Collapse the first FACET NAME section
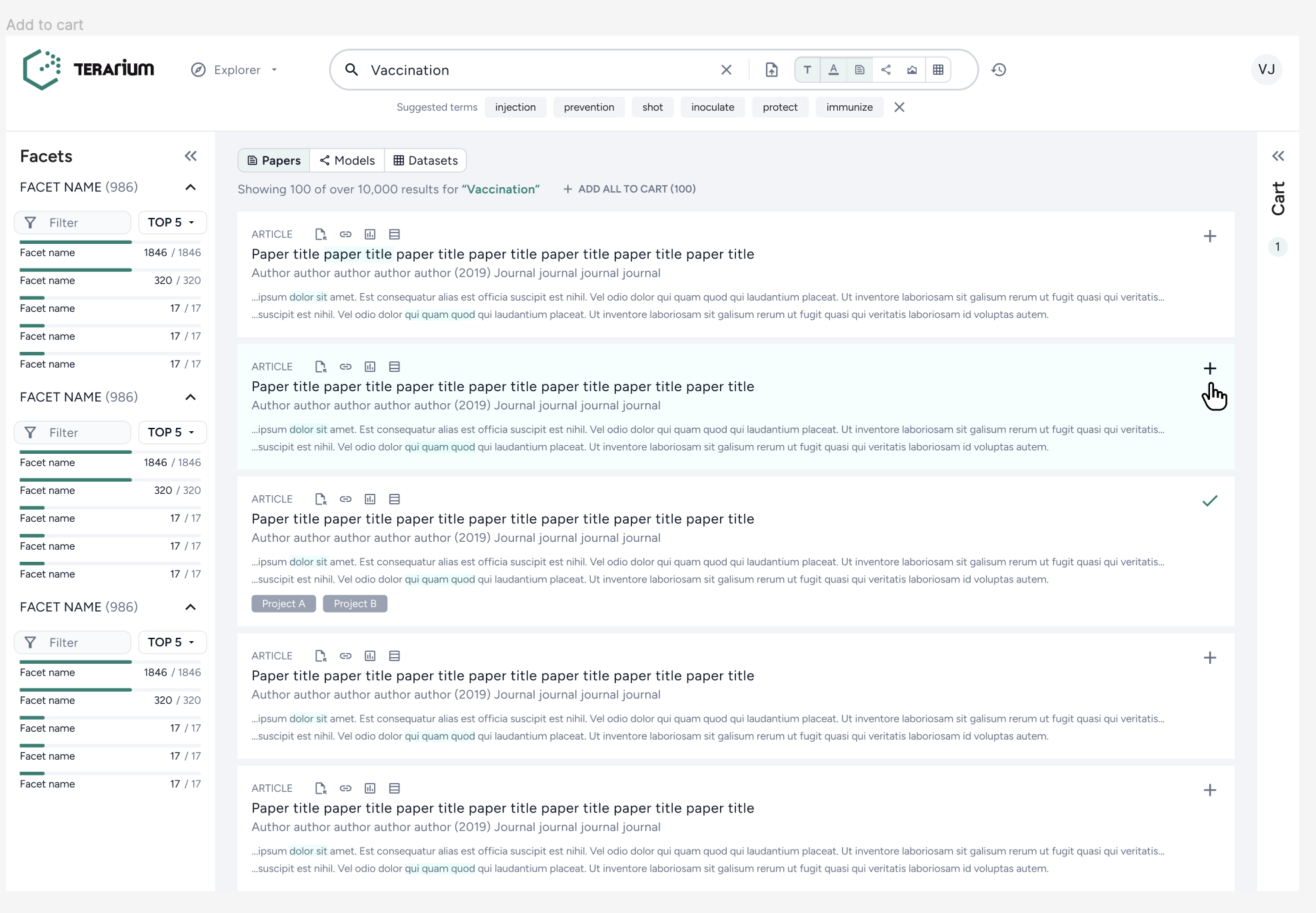This screenshot has width=1316, height=913. coord(190,187)
